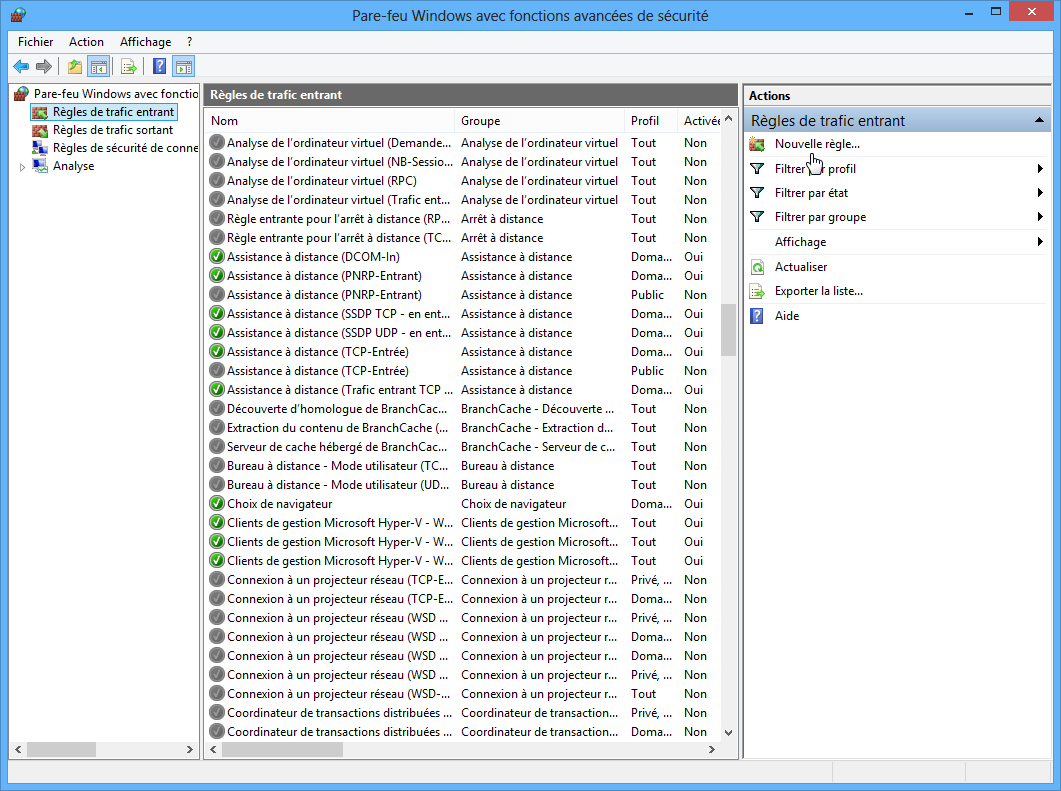Click the funnel icon beside Filtrer par groupe

click(x=757, y=217)
